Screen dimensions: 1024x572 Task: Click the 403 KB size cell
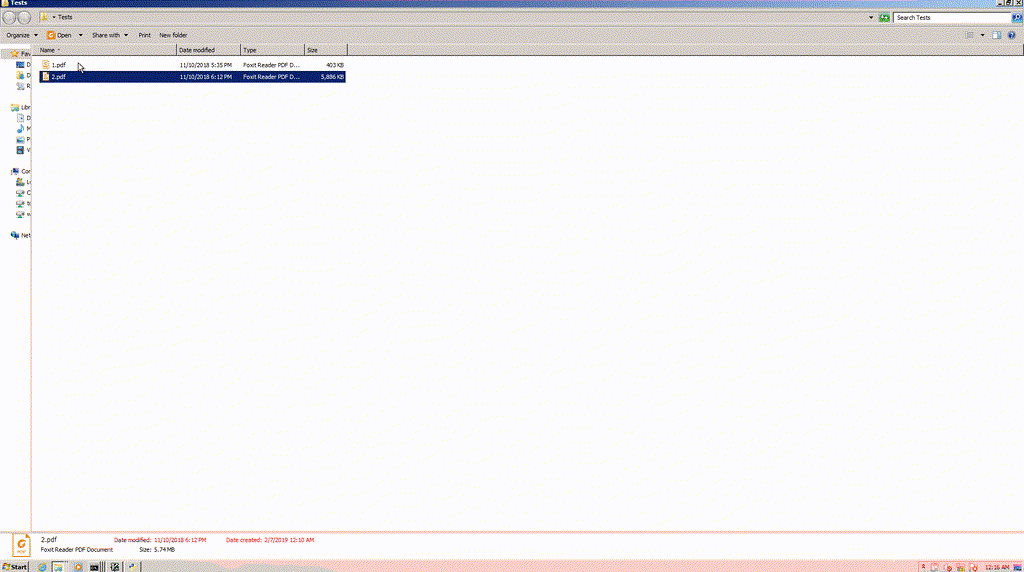pos(335,65)
